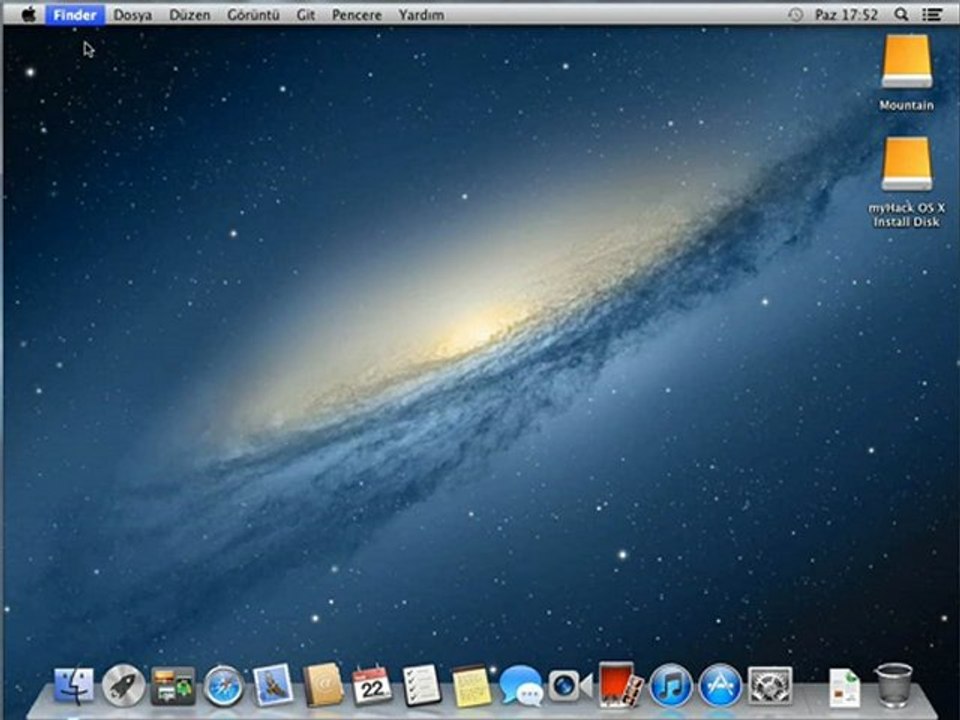Open the App Store icon
The image size is (960, 720).
[x=720, y=686]
